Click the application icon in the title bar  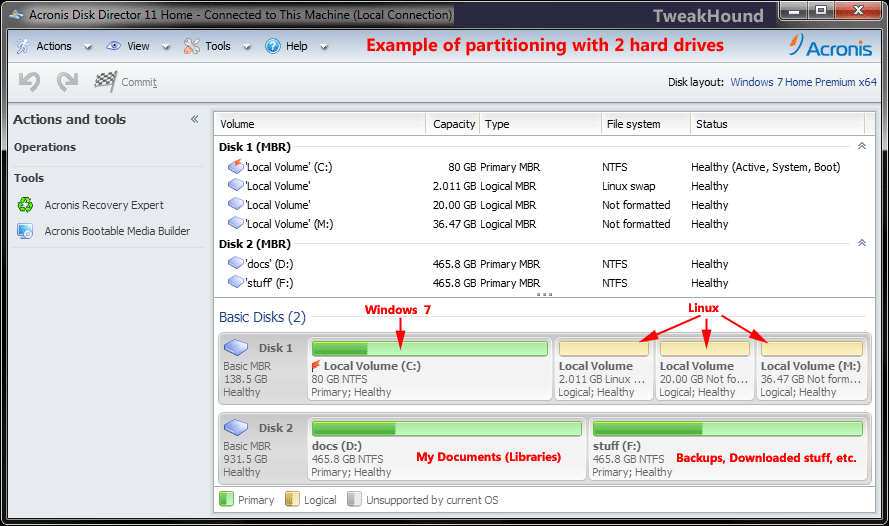(x=16, y=15)
